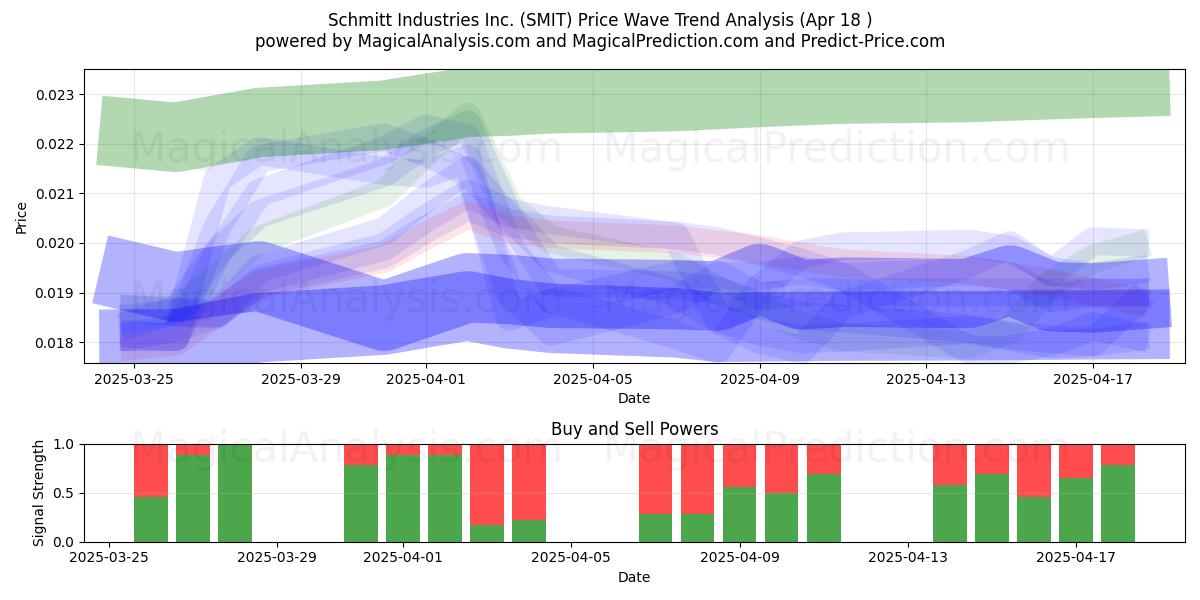Image resolution: width=1200 pixels, height=600 pixels.
Task: Click the red sell portion of April 16 bar
Action: 1034,470
